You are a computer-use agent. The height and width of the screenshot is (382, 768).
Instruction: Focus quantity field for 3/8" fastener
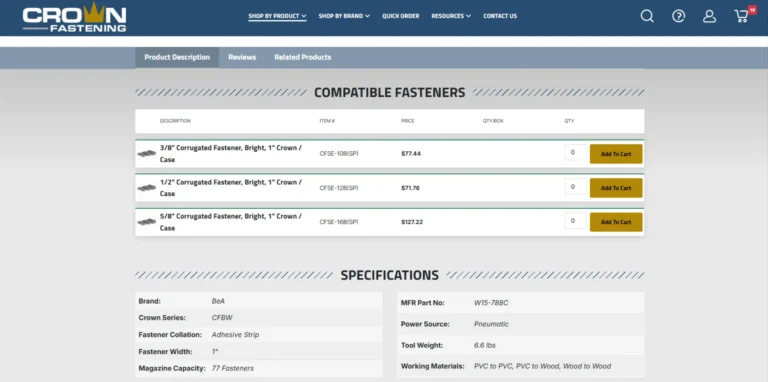coord(575,152)
